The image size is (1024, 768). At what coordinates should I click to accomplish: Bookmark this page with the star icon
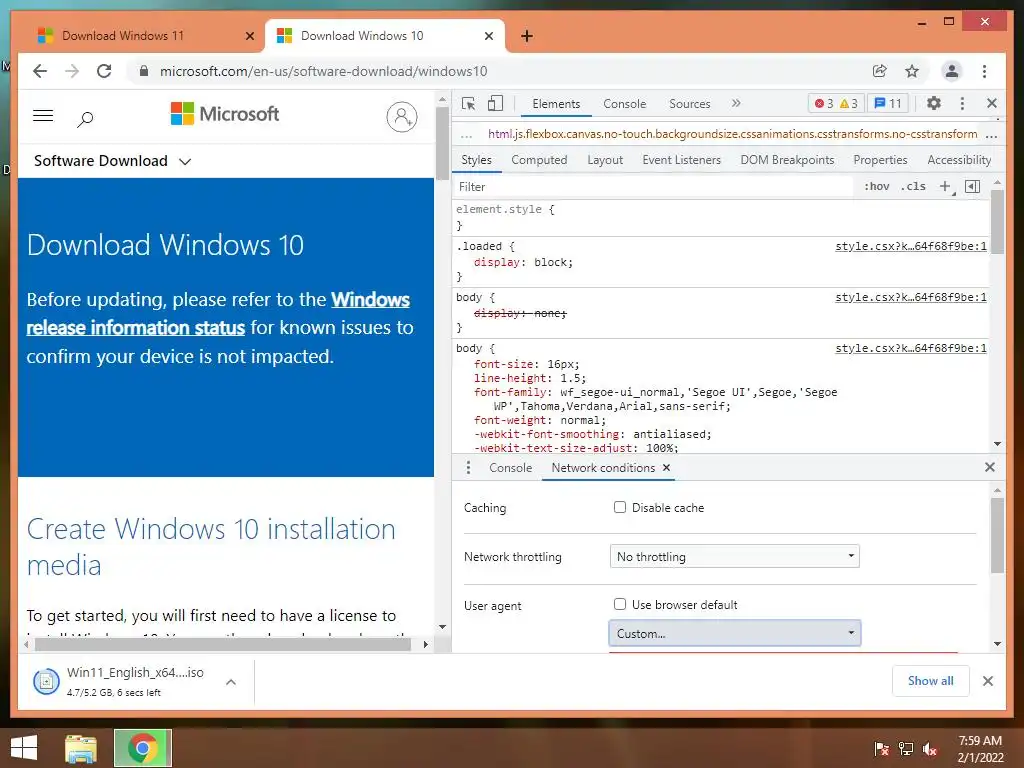tap(912, 71)
